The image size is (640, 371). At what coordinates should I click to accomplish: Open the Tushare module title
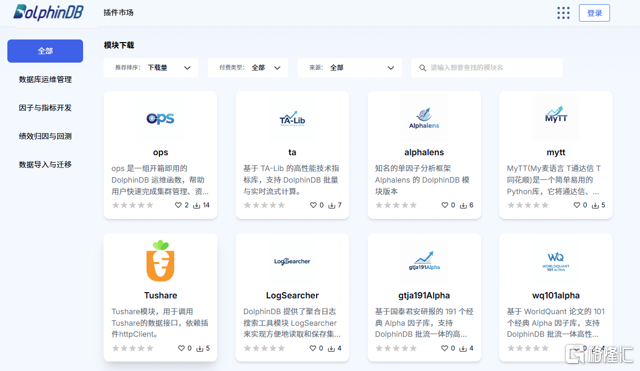[160, 295]
